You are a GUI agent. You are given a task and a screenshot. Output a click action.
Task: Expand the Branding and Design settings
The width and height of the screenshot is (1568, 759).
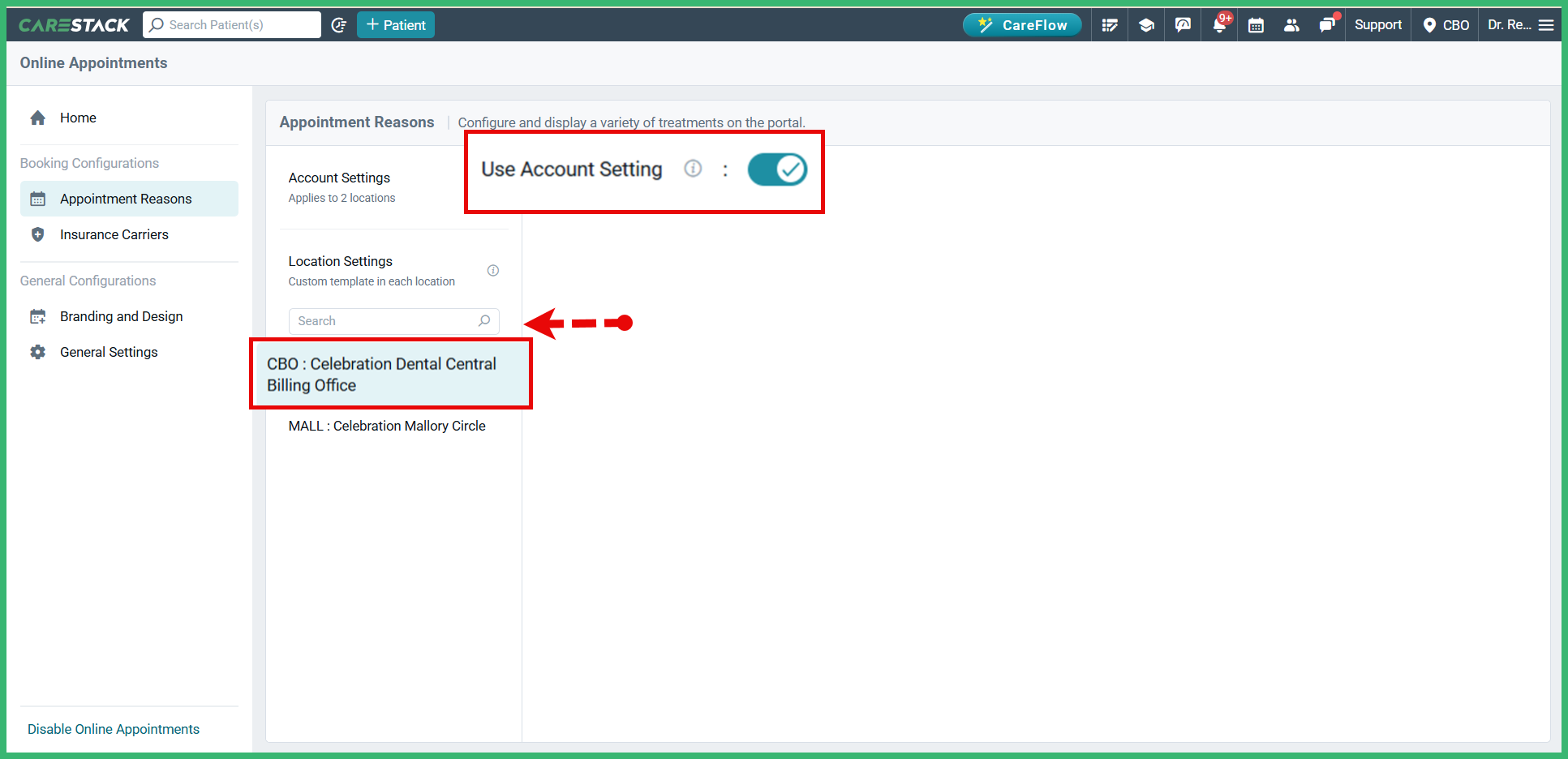(121, 316)
